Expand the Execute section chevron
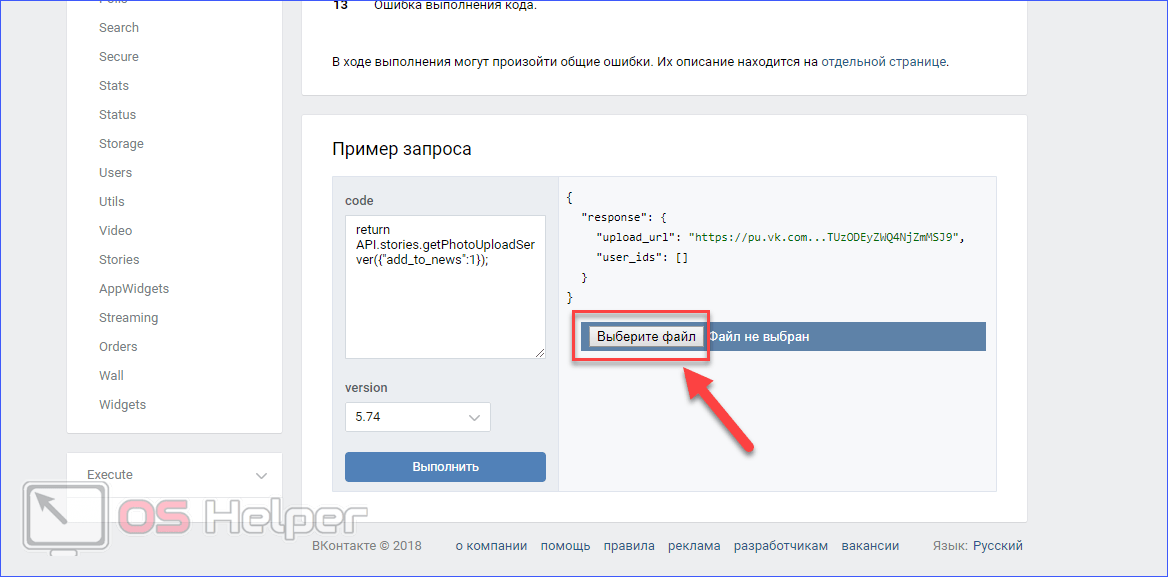Image resolution: width=1168 pixels, height=577 pixels. point(261,475)
